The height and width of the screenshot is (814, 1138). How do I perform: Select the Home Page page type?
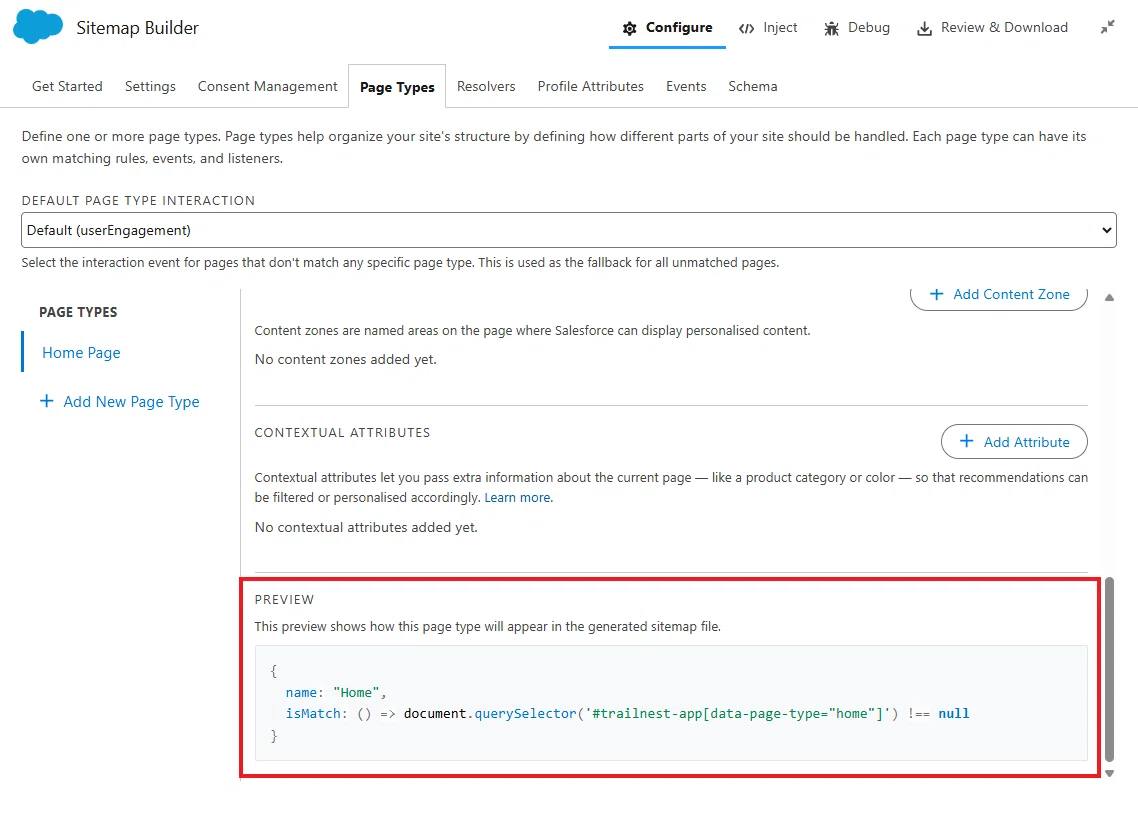[81, 353]
